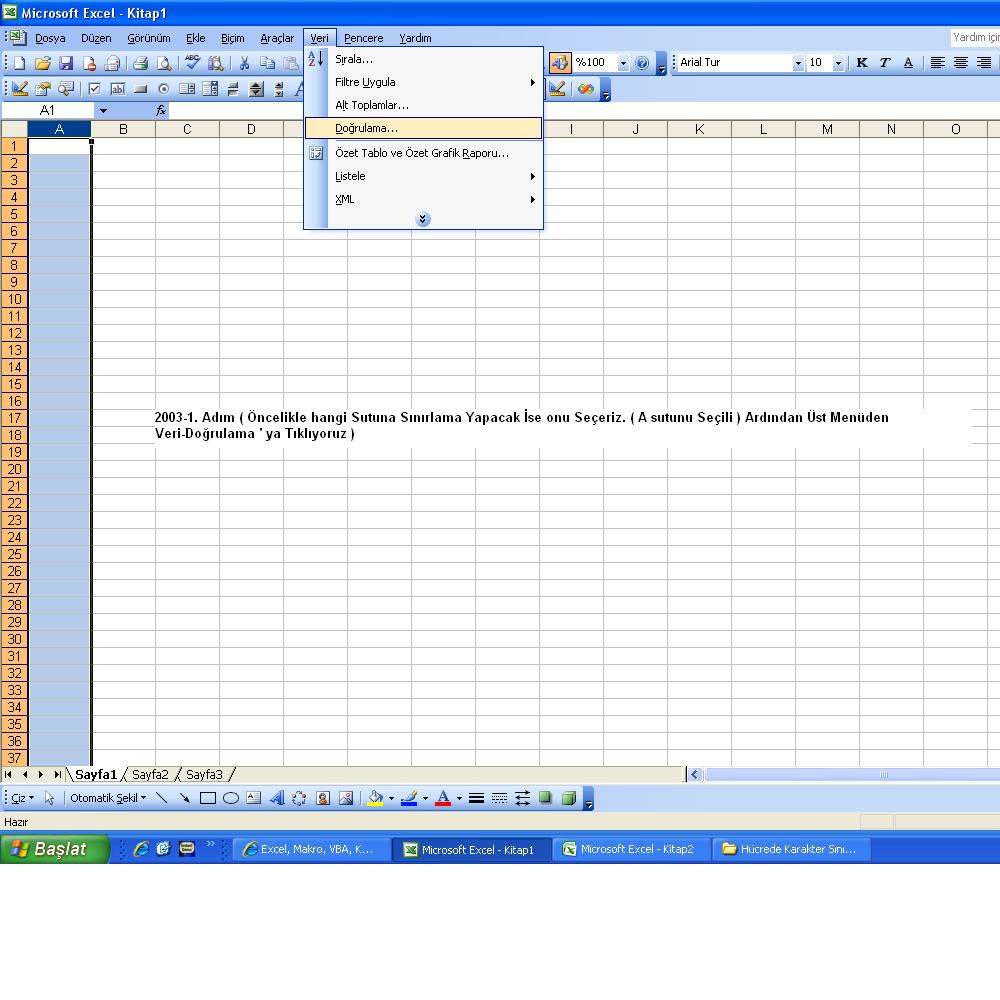Select the Line drawing tool

pos(161,798)
